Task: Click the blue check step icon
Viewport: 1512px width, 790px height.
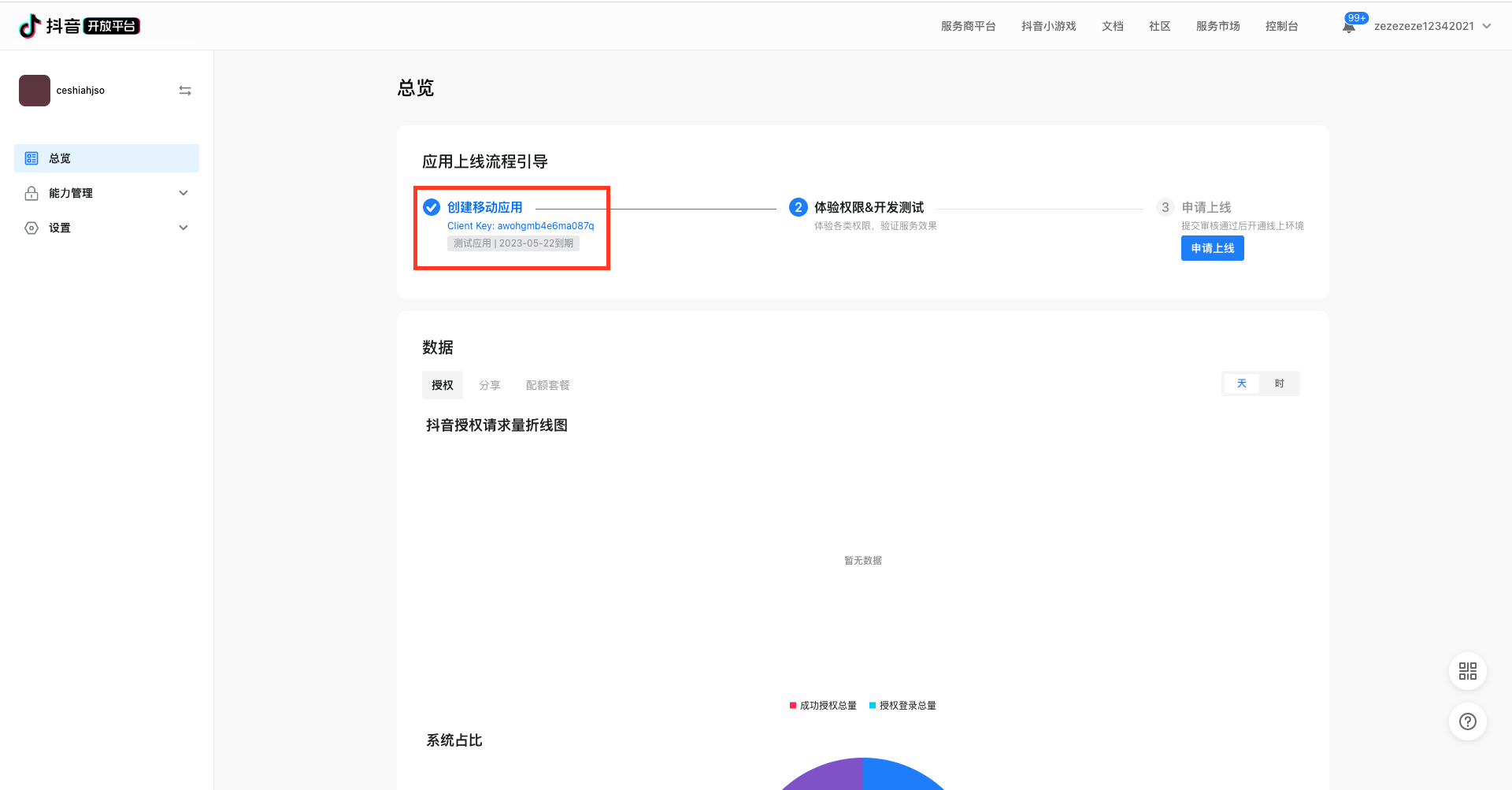Action: [x=432, y=207]
